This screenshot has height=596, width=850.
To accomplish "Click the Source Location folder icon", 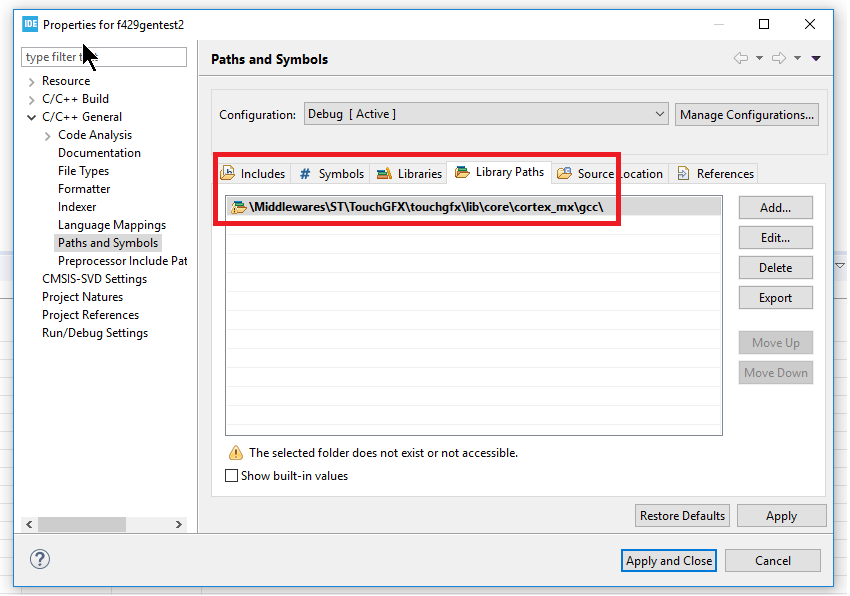I will tap(564, 174).
